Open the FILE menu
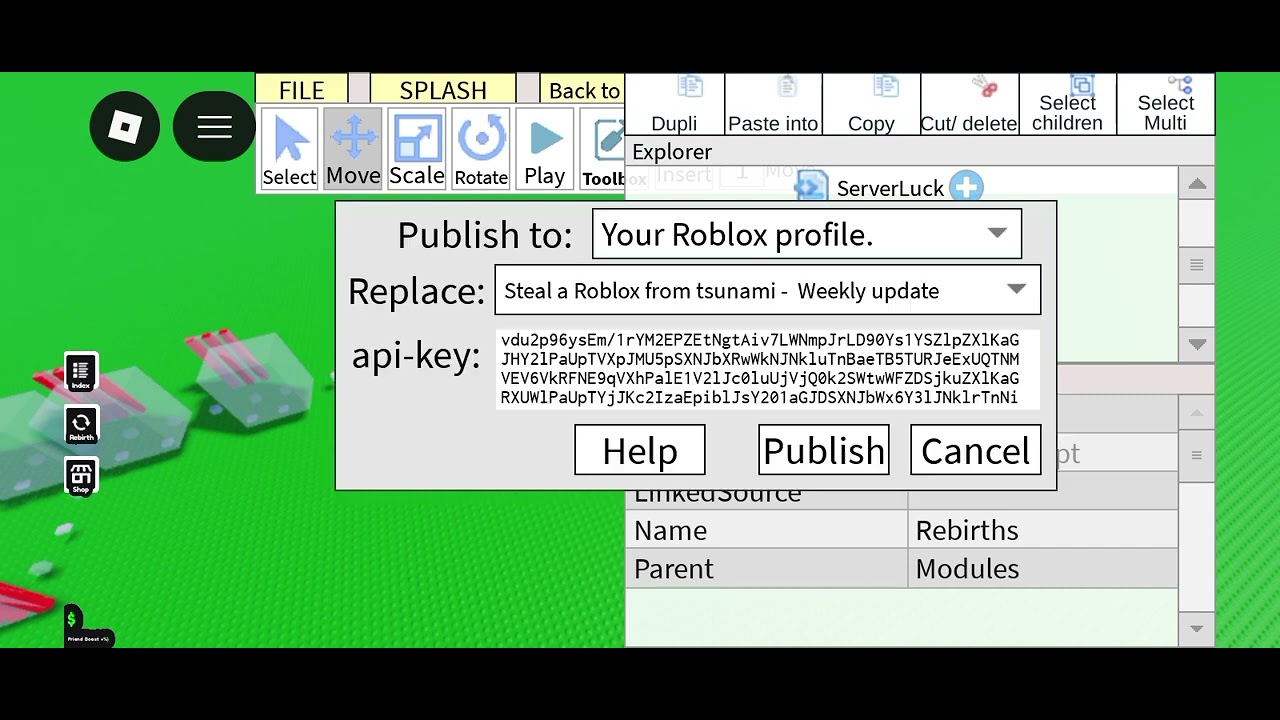 (x=301, y=90)
